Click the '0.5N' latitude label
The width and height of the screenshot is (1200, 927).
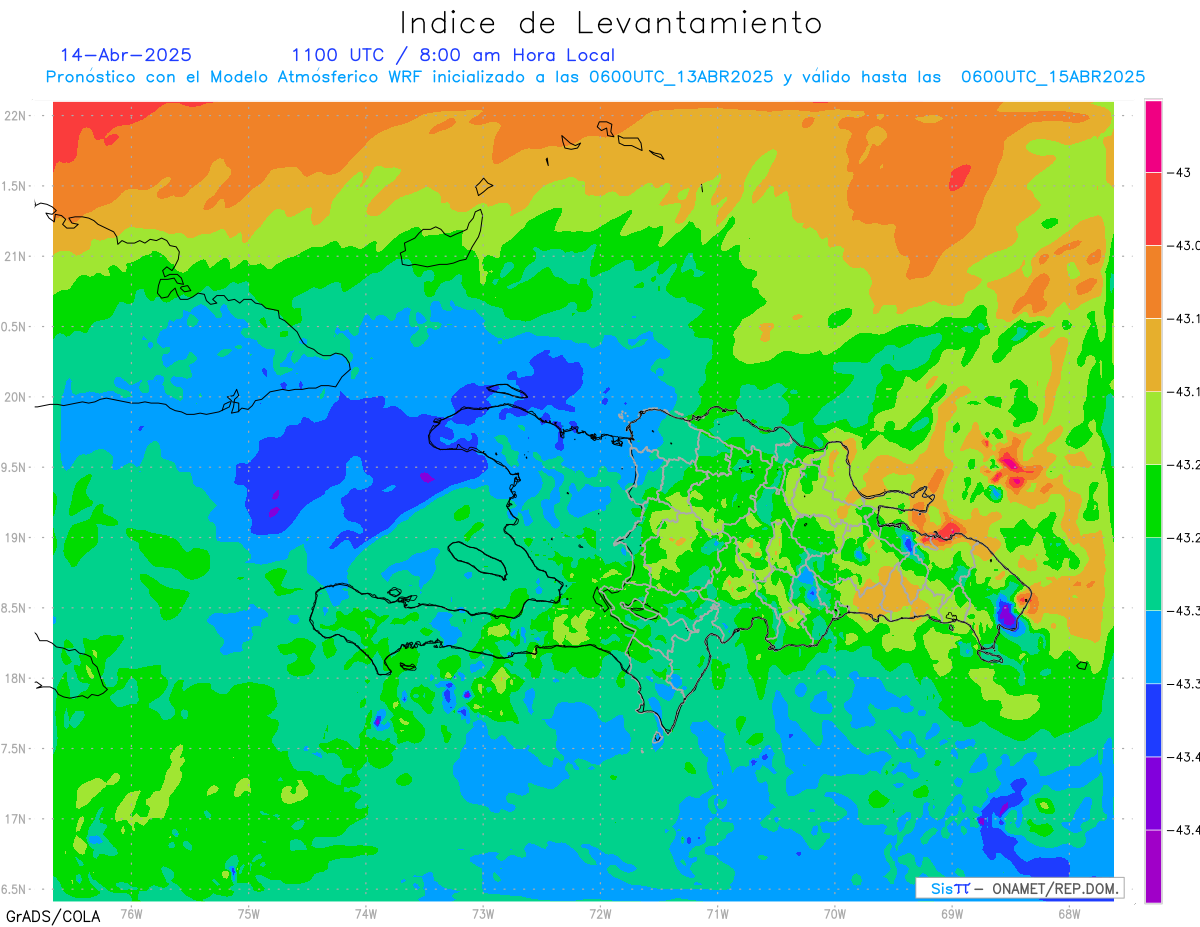pos(14,327)
